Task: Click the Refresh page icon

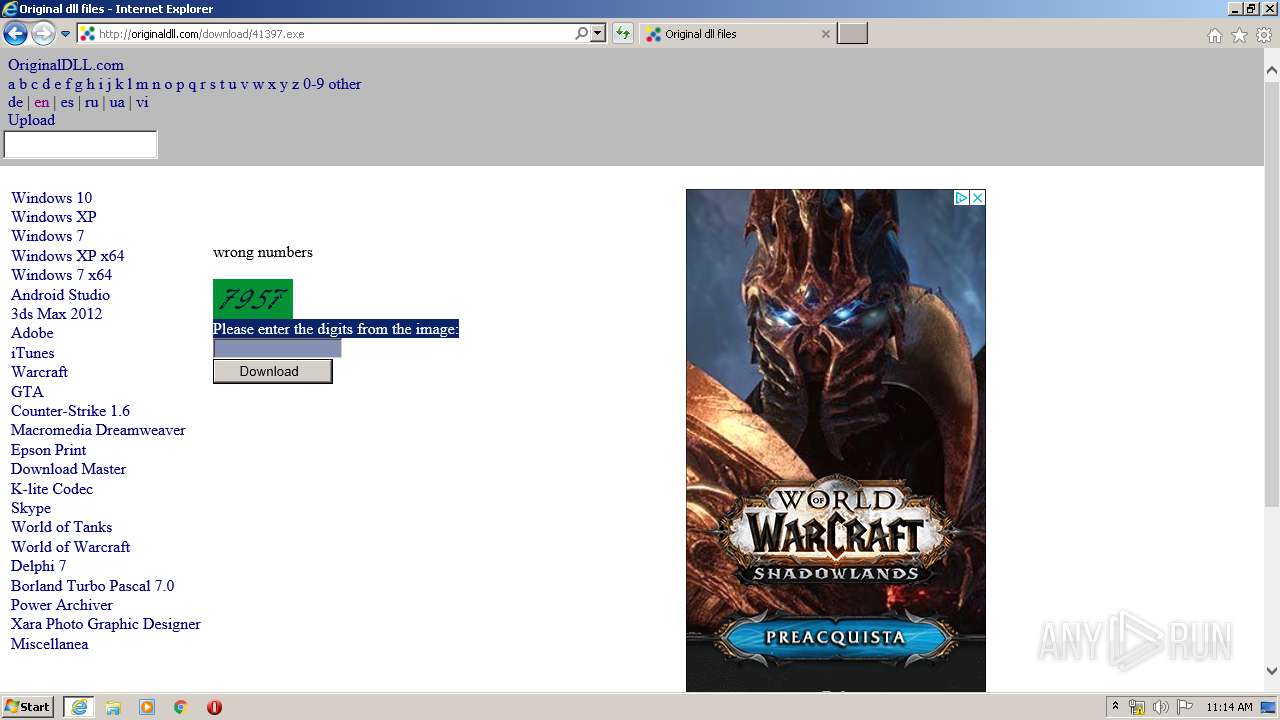Action: click(623, 34)
